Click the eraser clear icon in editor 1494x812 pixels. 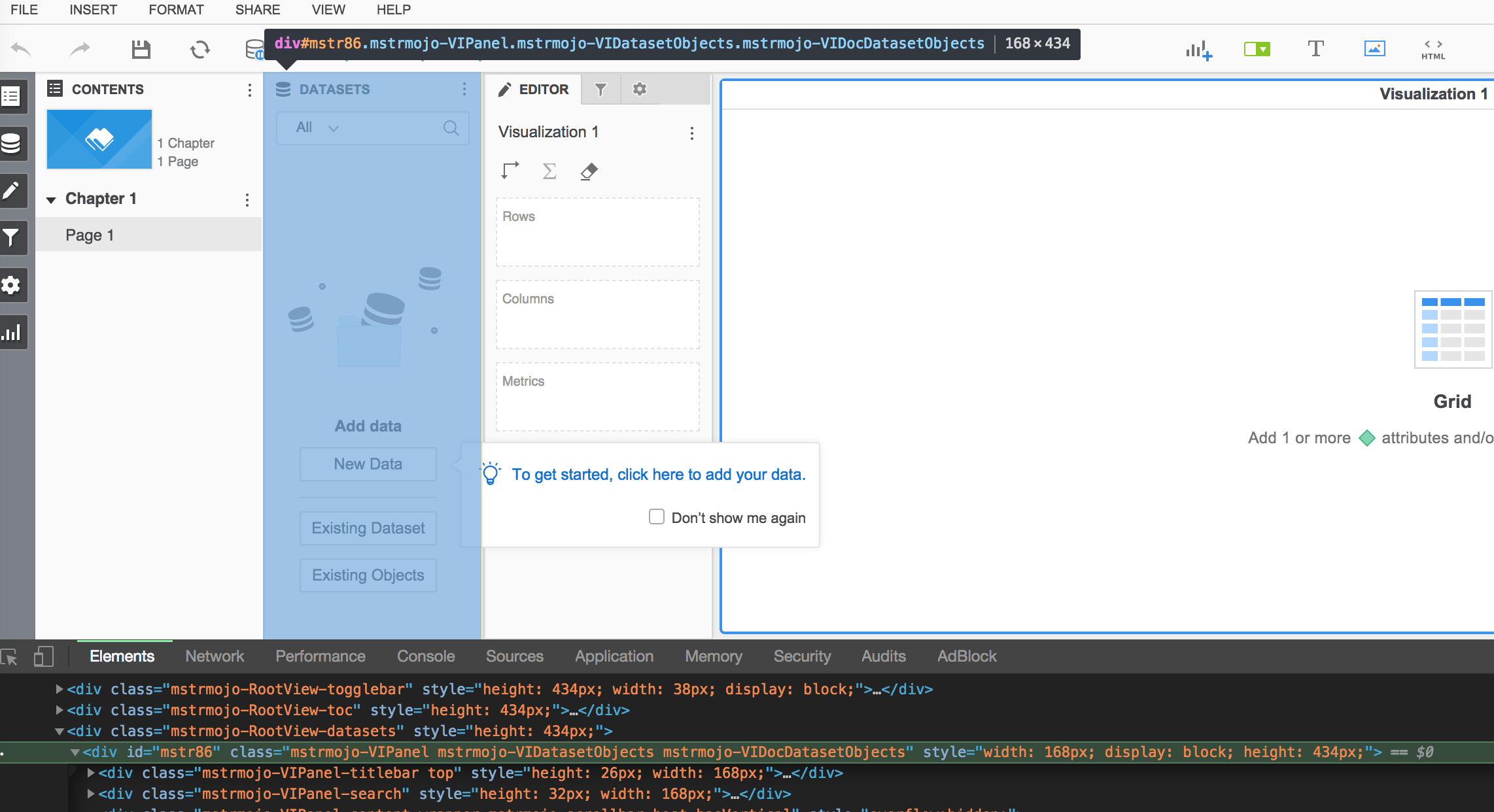click(589, 171)
